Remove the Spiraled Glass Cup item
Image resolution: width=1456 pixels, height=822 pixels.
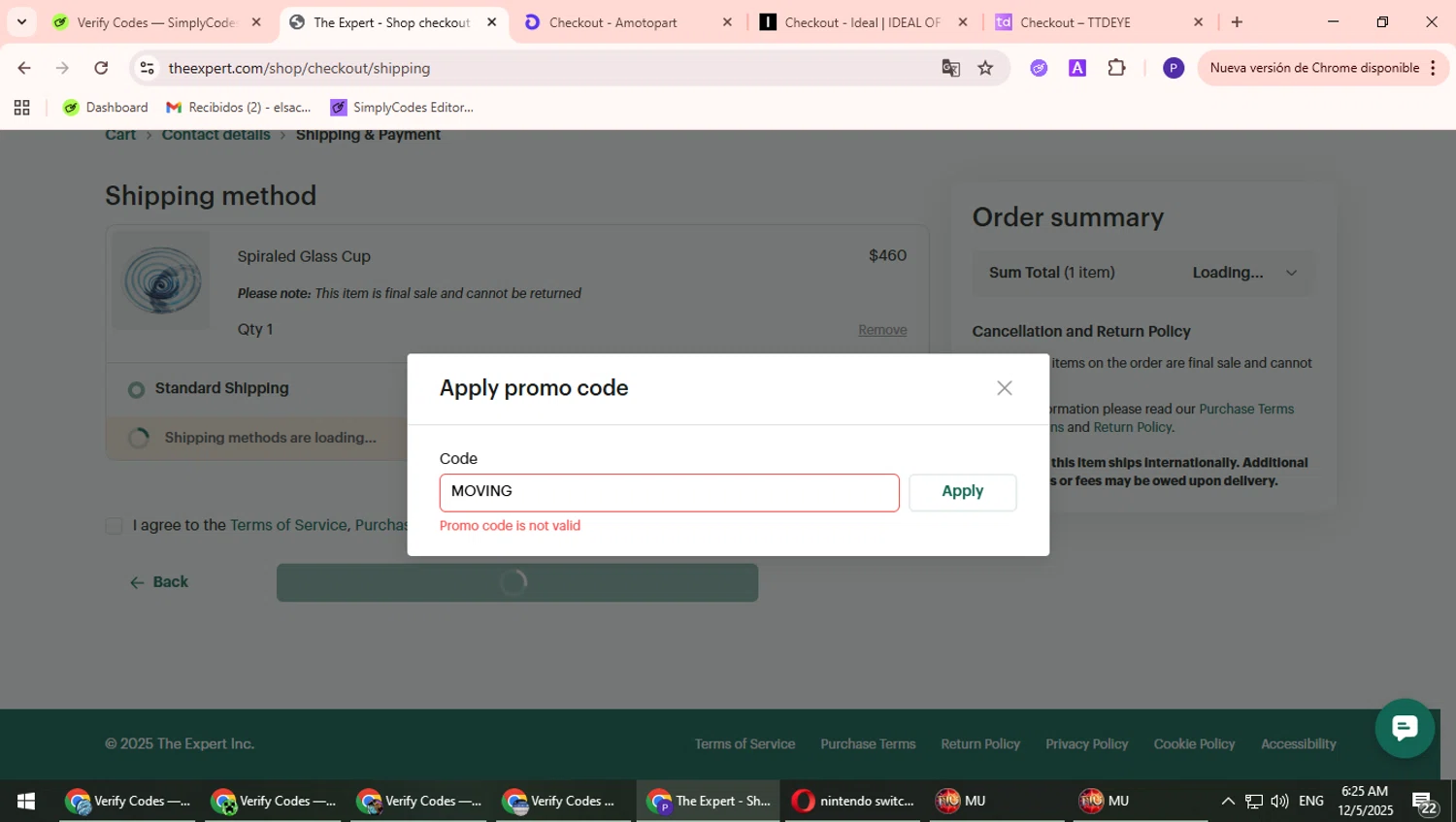(882, 330)
